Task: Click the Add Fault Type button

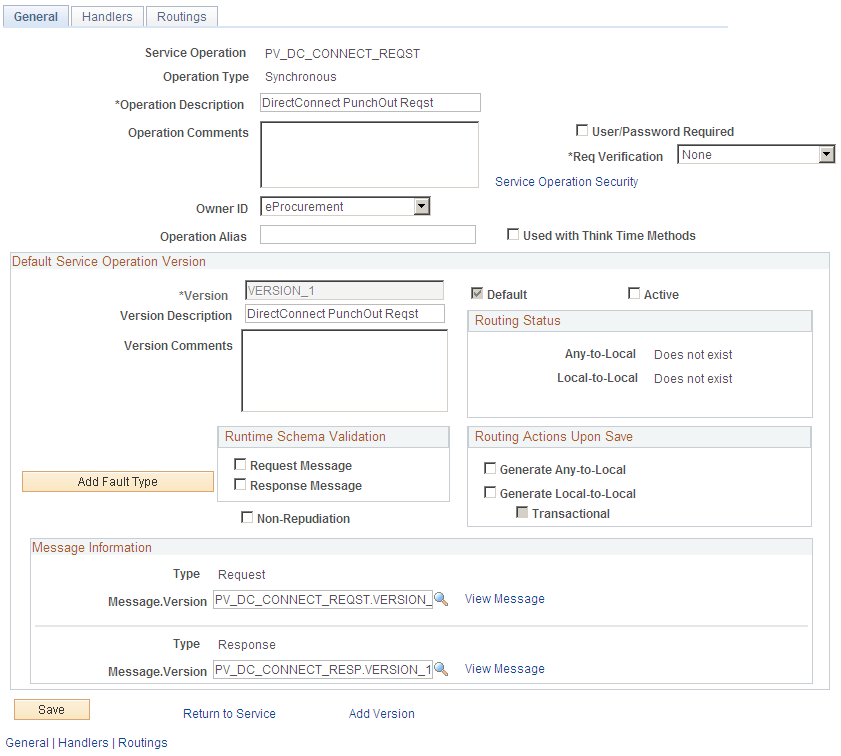Action: click(117, 481)
